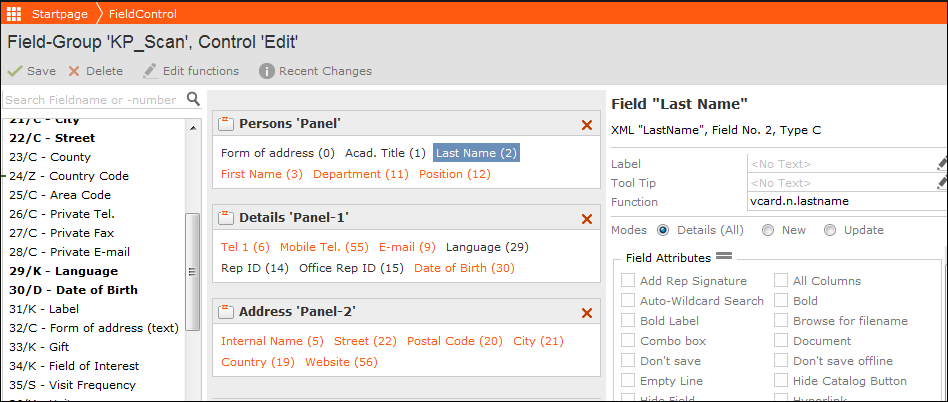The height and width of the screenshot is (402, 948).
Task: Edit the Label text via pencil icon
Action: (x=942, y=163)
